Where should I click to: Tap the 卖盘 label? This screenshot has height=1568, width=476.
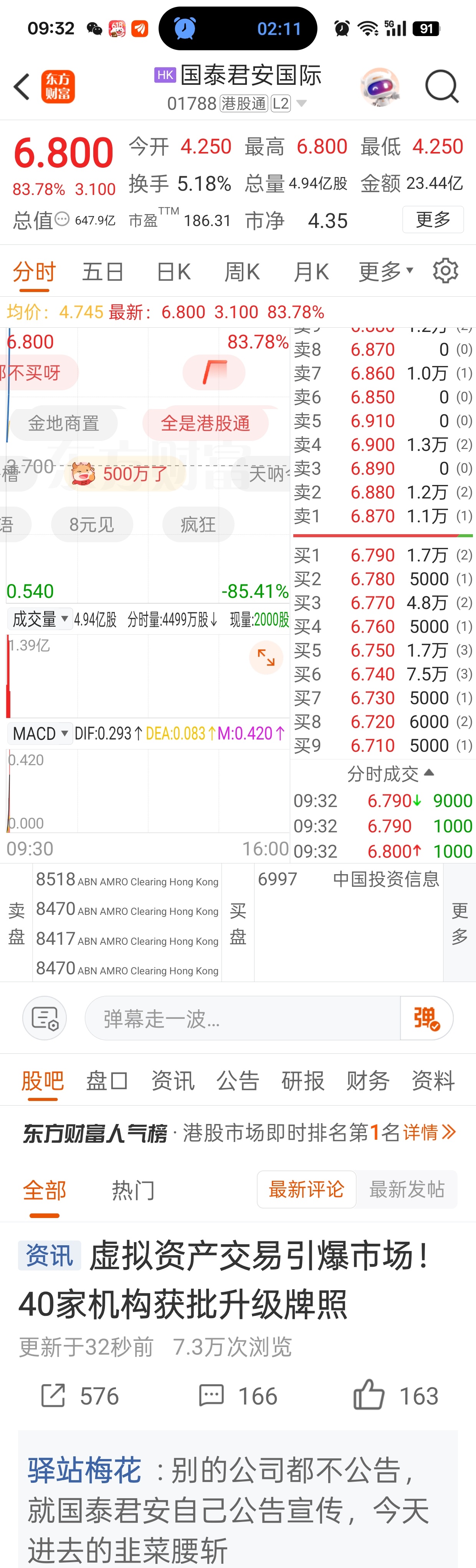[x=17, y=923]
